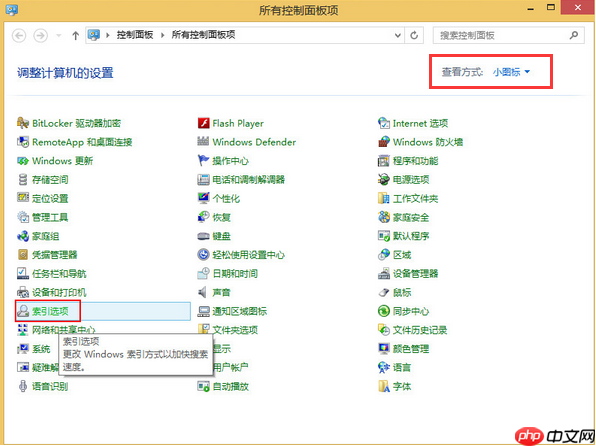This screenshot has width=596, height=446.
Task: Open the 语言 link
Action: [x=402, y=367]
